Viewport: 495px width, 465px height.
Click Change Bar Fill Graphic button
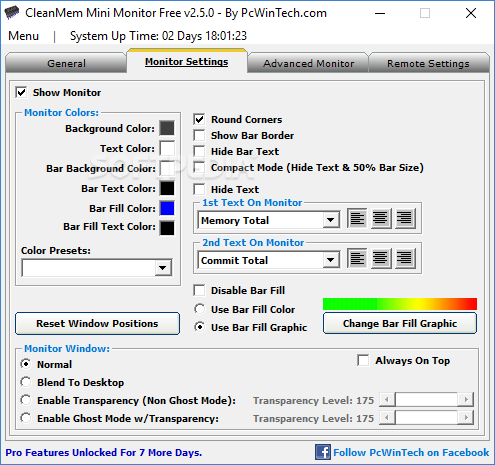[x=400, y=323]
